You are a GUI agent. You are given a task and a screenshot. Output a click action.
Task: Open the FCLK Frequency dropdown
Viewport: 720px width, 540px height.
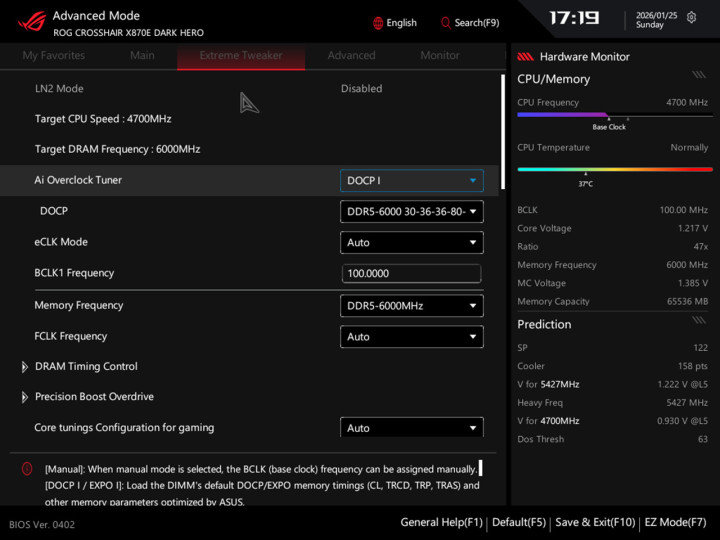411,337
